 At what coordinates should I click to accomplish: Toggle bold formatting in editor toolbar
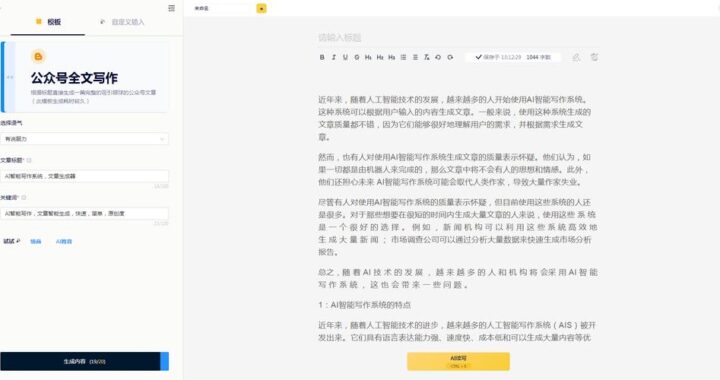click(322, 57)
